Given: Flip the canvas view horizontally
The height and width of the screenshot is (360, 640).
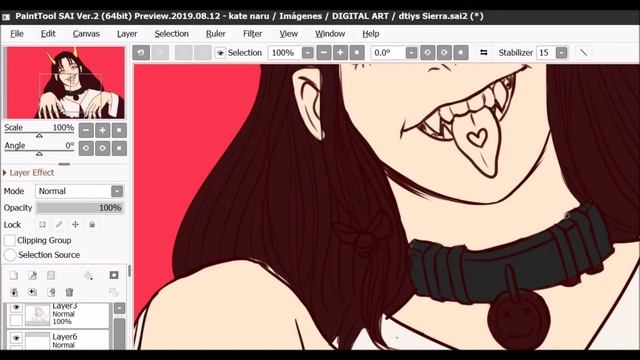Looking at the screenshot, I should click(x=484, y=53).
